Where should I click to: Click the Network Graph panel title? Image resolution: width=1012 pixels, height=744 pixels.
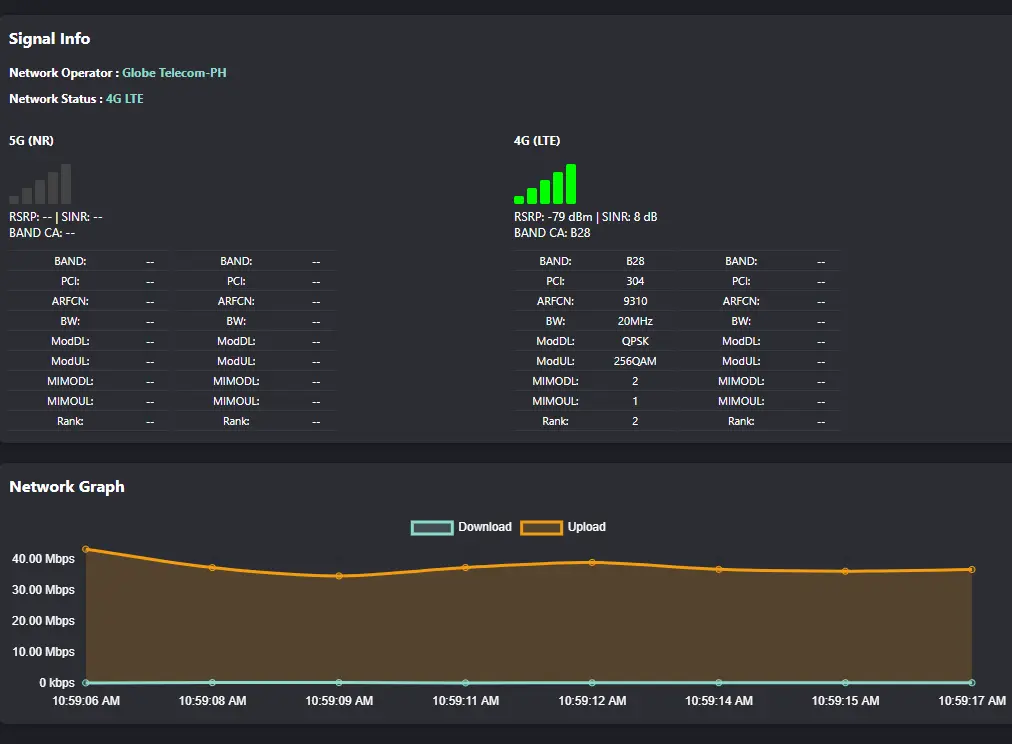coord(66,487)
